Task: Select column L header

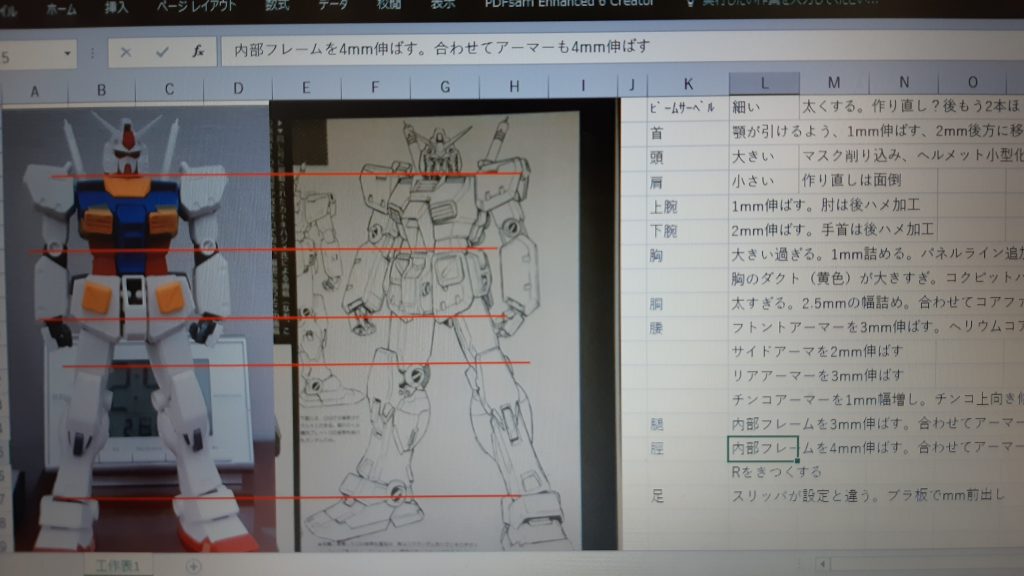Action: tap(764, 83)
